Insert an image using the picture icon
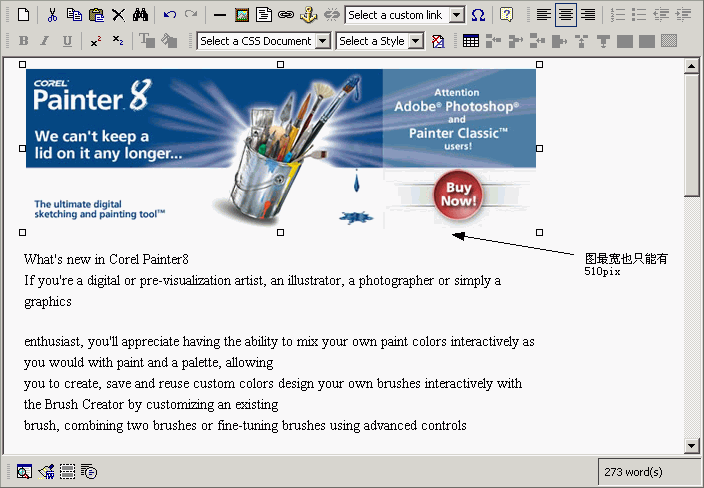The image size is (704, 488). [x=242, y=15]
